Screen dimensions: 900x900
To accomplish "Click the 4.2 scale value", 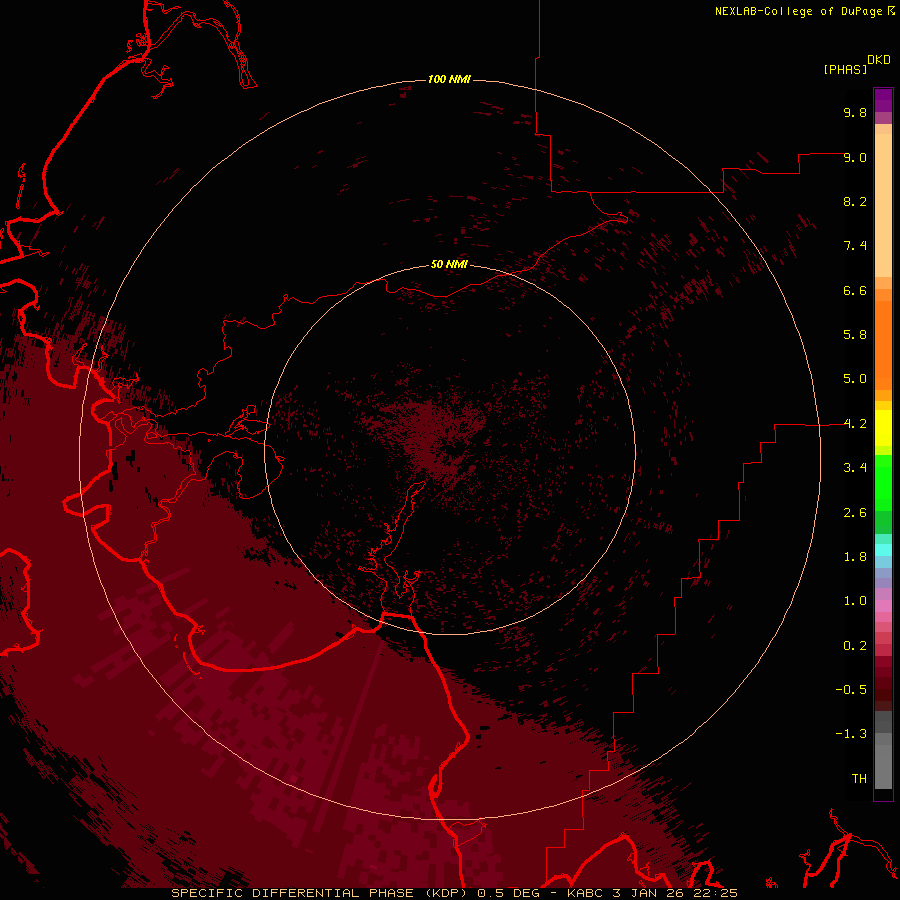I will pos(855,424).
